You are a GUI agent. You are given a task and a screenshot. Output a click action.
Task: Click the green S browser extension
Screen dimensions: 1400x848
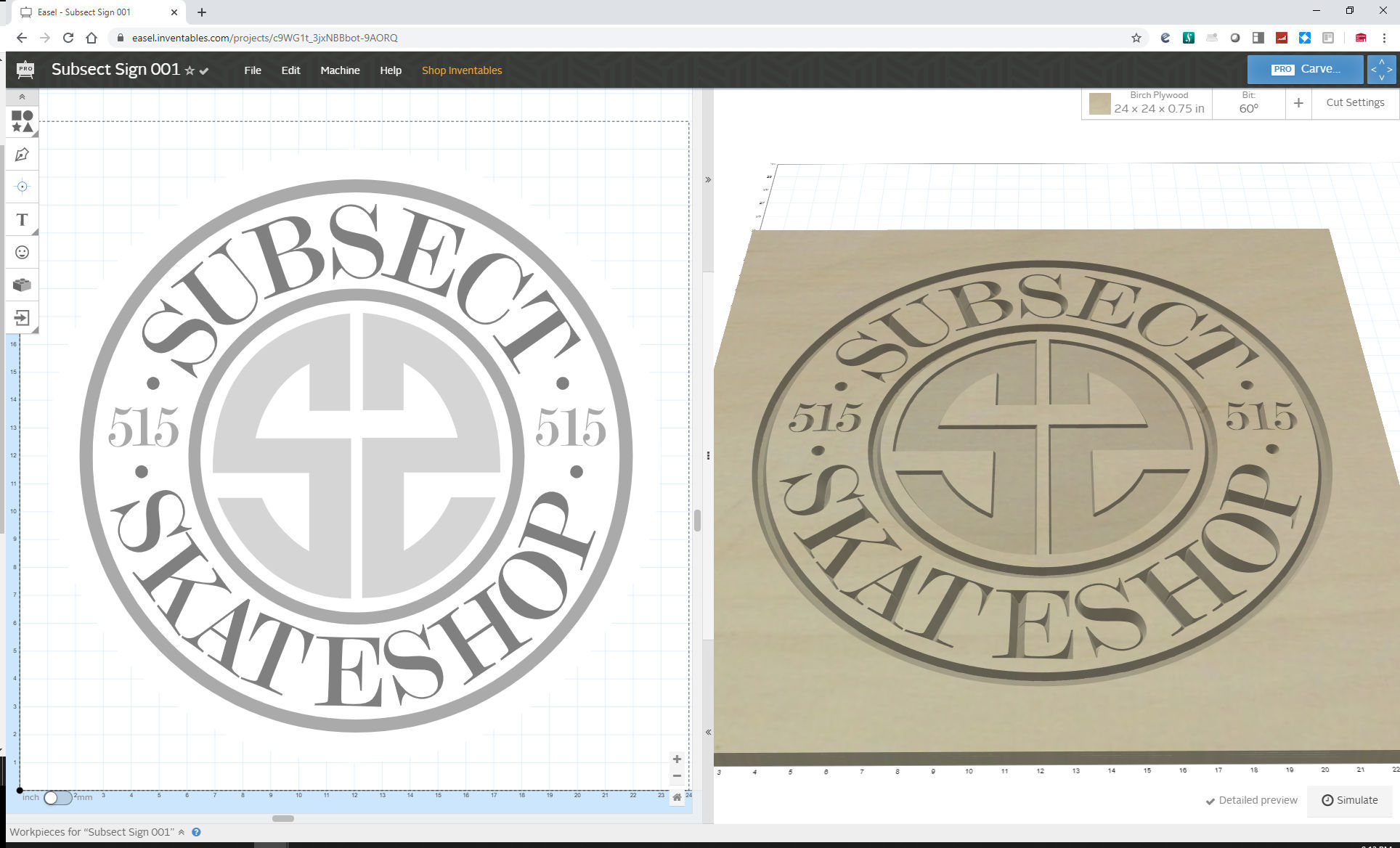click(1189, 38)
